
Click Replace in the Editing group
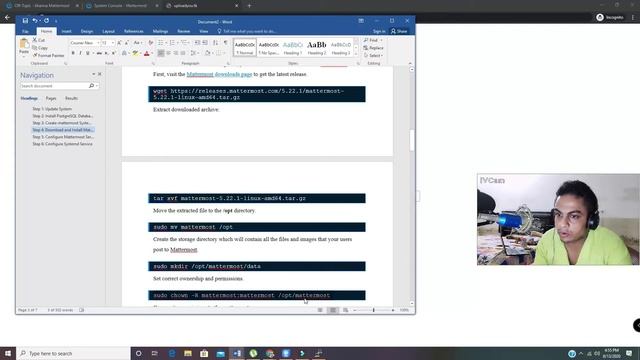pyautogui.click(x=373, y=48)
